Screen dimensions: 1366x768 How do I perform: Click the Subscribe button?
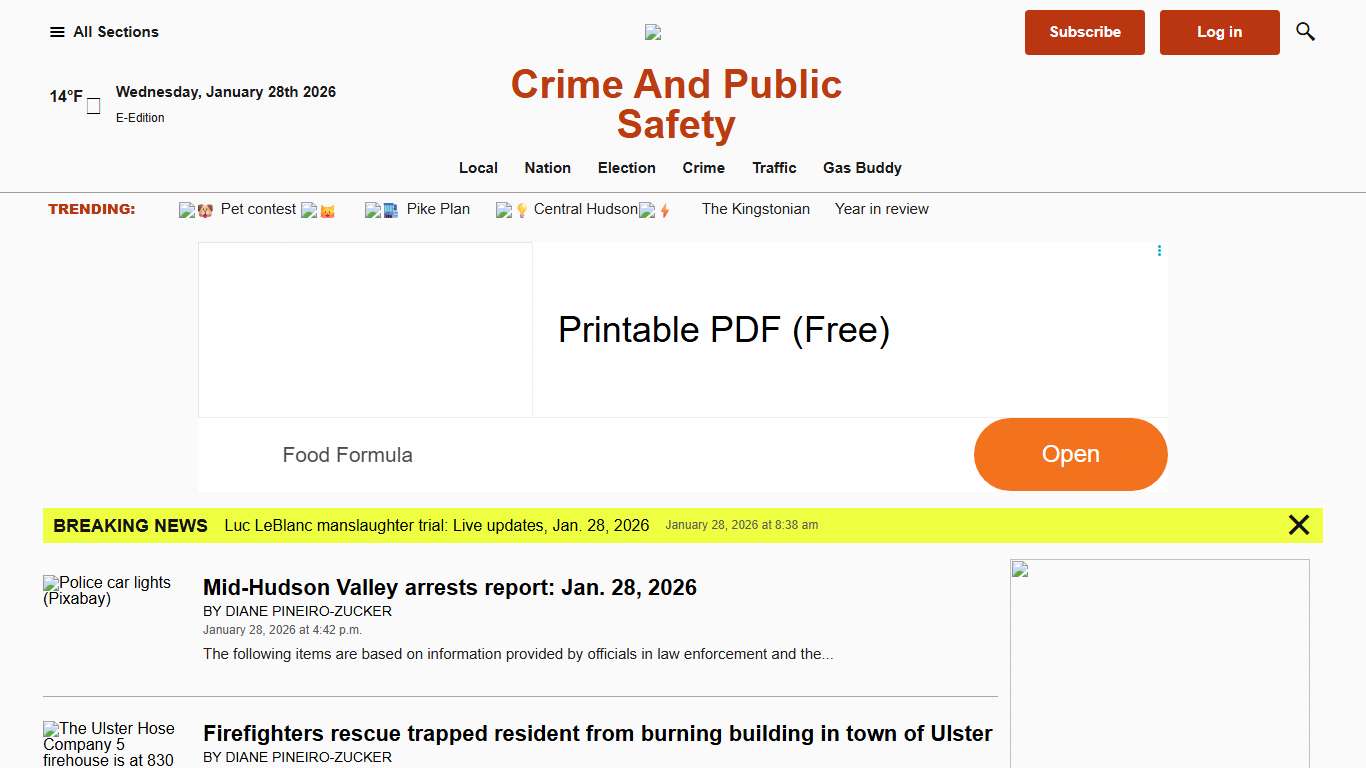[1084, 32]
